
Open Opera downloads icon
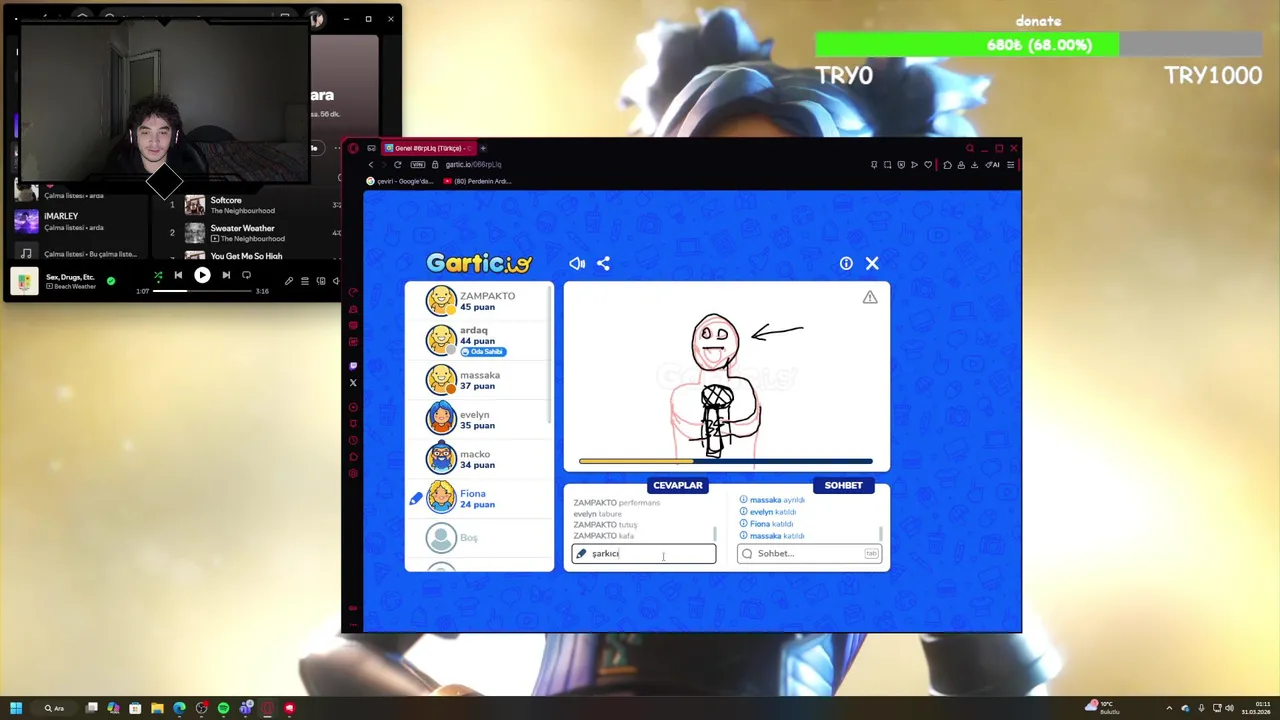tap(974, 164)
